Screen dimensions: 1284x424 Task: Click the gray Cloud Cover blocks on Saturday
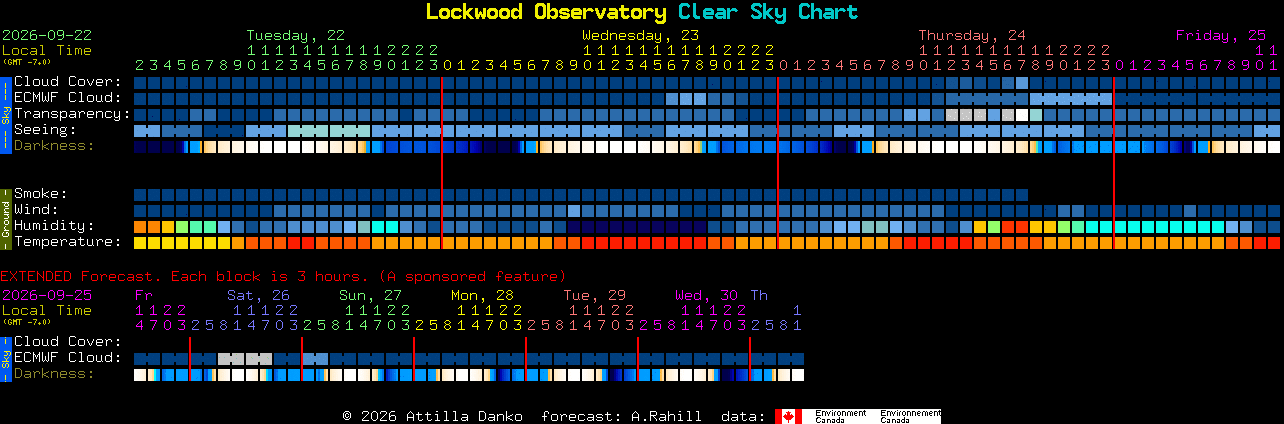pyautogui.click(x=245, y=358)
